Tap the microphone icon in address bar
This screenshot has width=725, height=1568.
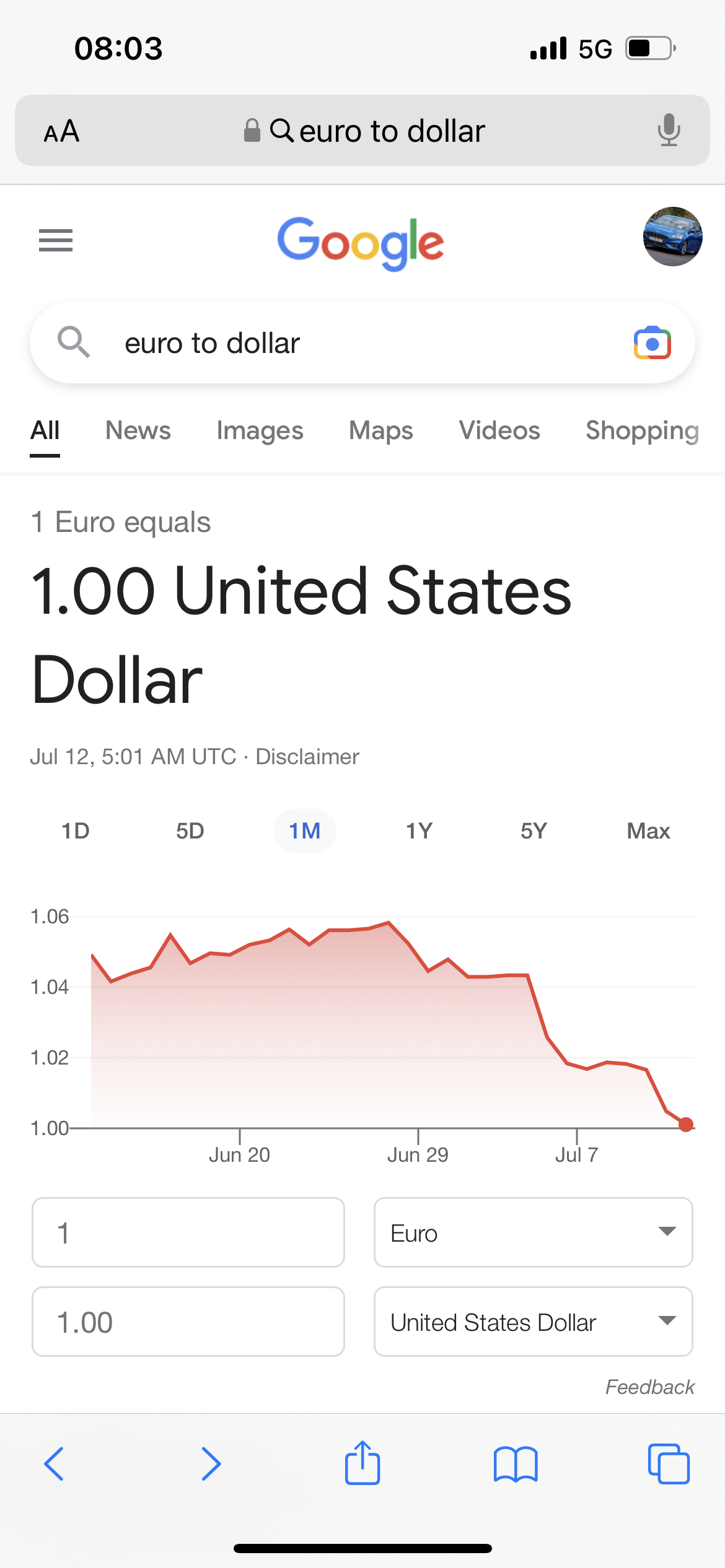(x=669, y=130)
